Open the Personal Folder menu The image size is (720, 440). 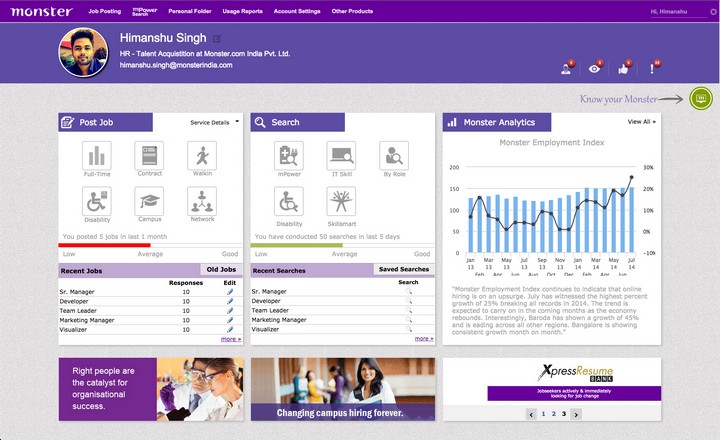190,11
